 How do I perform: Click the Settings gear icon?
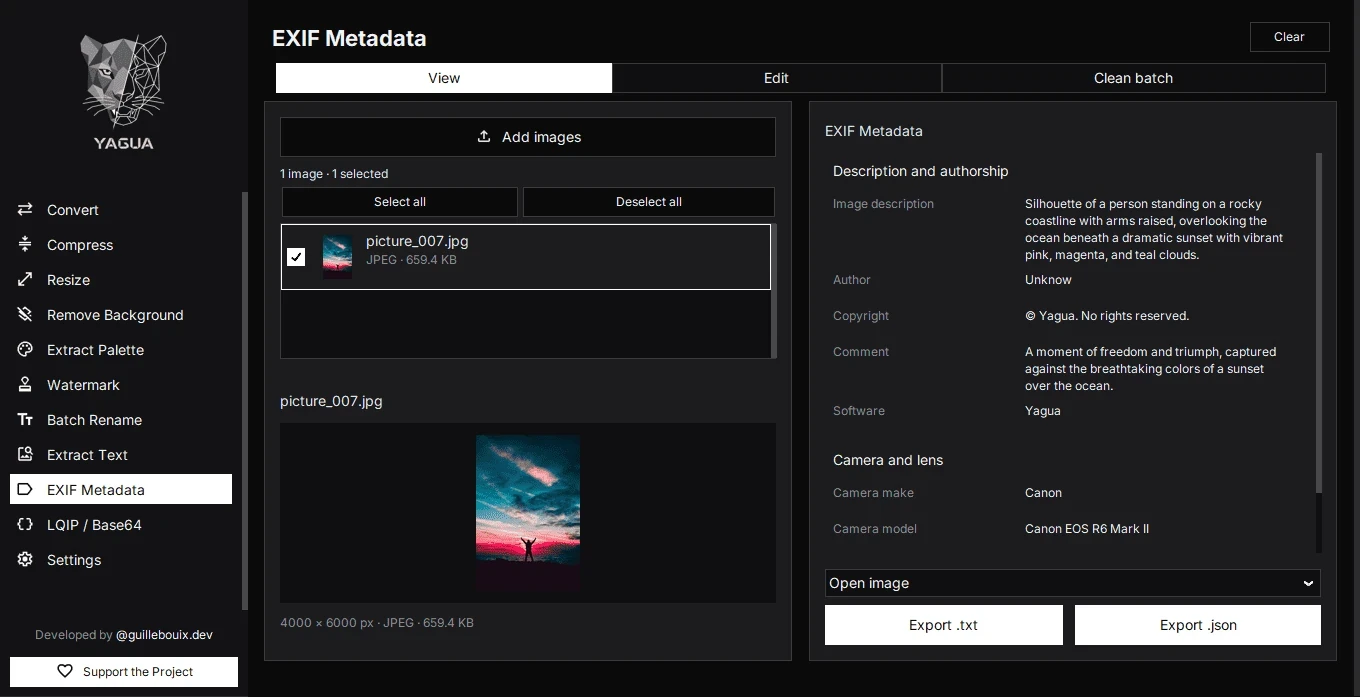click(25, 560)
